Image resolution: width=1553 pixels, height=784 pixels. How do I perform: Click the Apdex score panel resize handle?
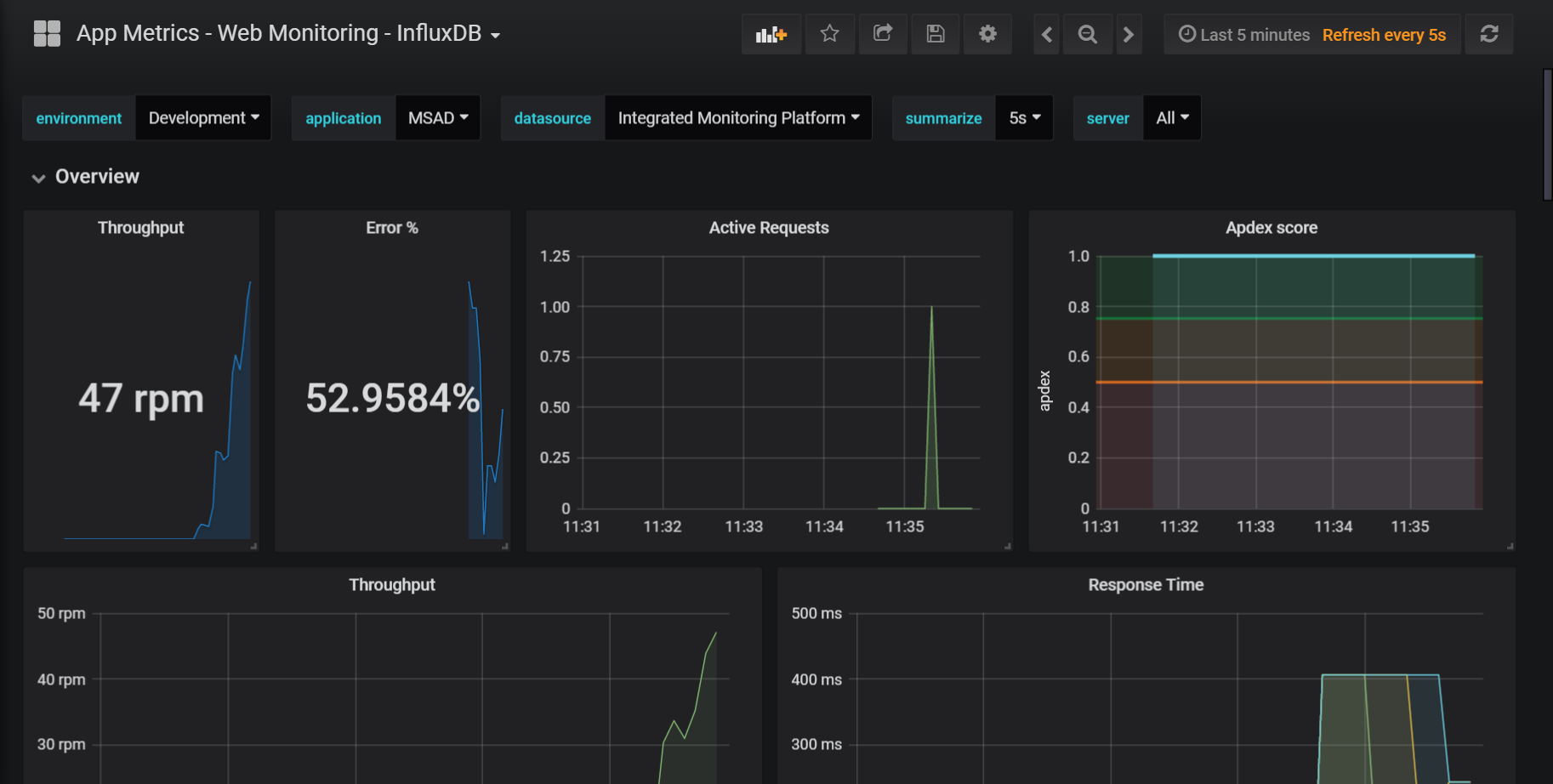point(1510,546)
